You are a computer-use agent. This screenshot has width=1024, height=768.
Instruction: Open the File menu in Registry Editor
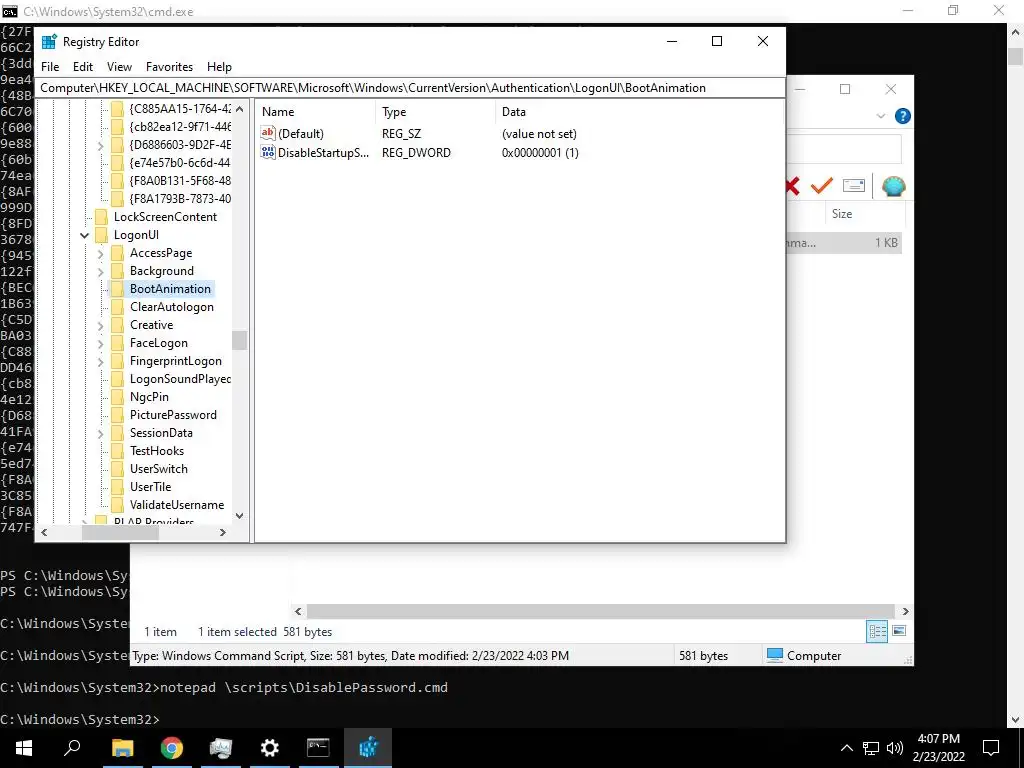point(50,67)
